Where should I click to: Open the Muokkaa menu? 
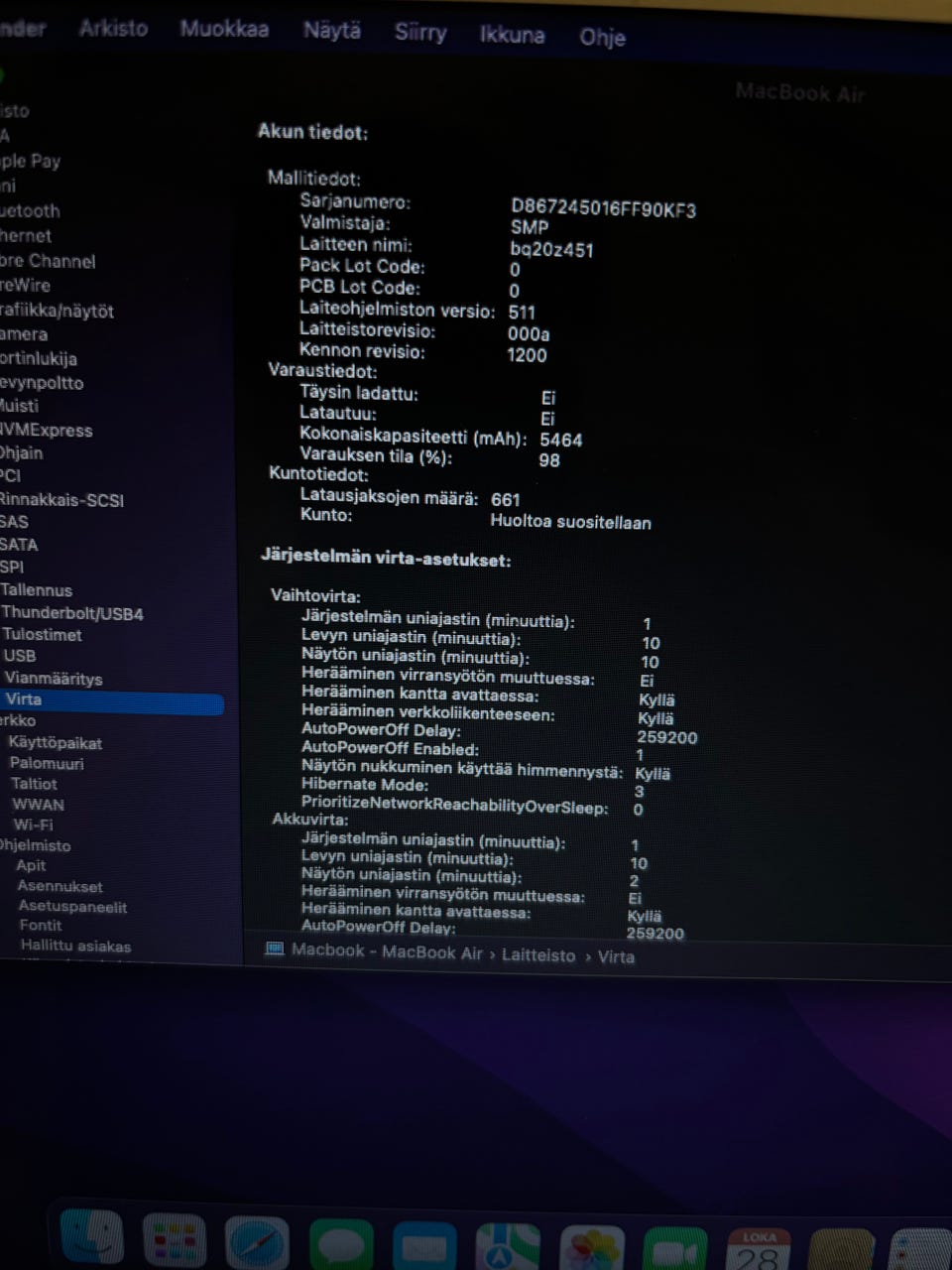coord(224,29)
